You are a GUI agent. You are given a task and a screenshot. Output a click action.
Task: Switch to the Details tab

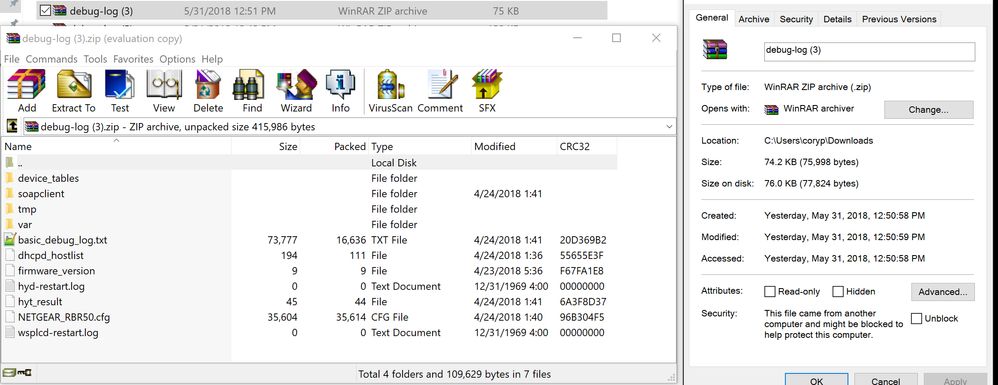pos(837,19)
